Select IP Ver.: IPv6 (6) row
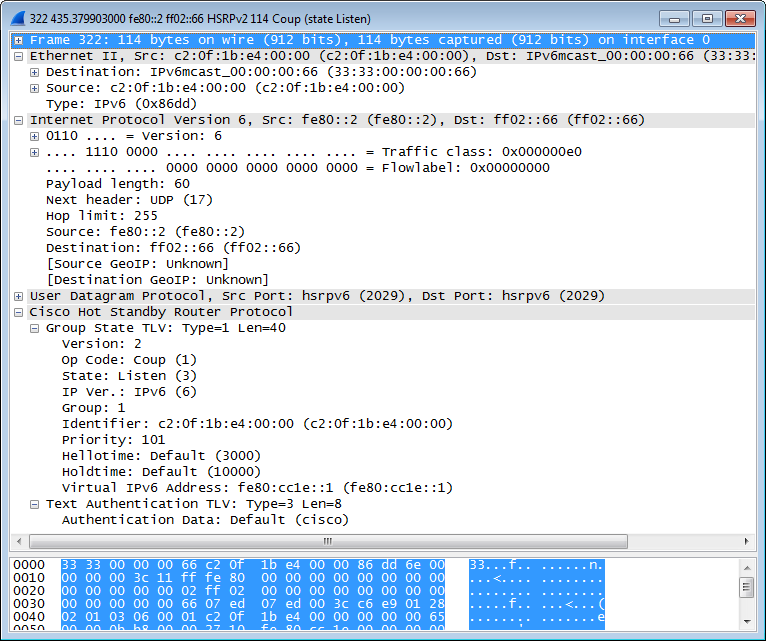This screenshot has height=641, width=766. (129, 392)
